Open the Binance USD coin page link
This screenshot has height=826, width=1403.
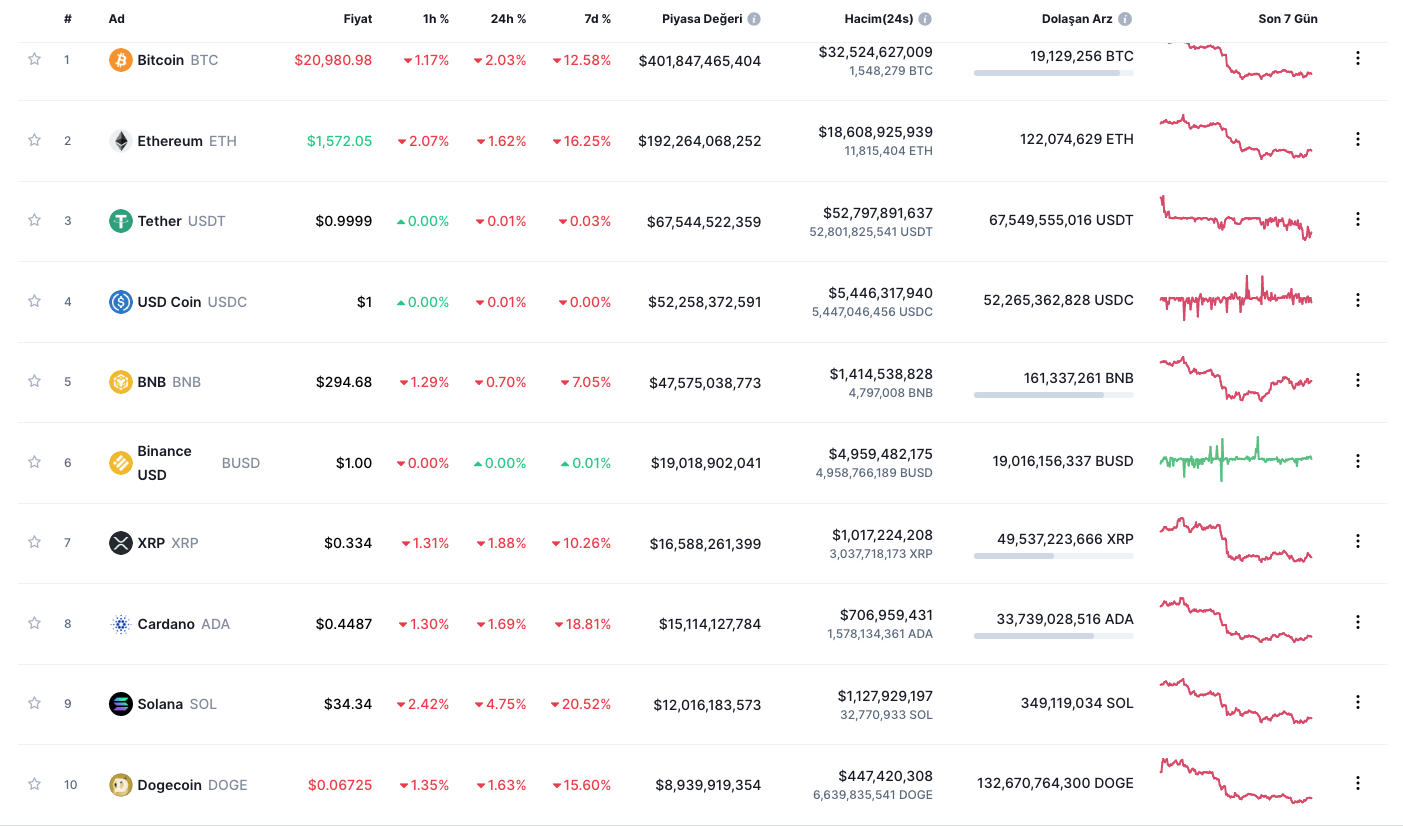[165, 463]
